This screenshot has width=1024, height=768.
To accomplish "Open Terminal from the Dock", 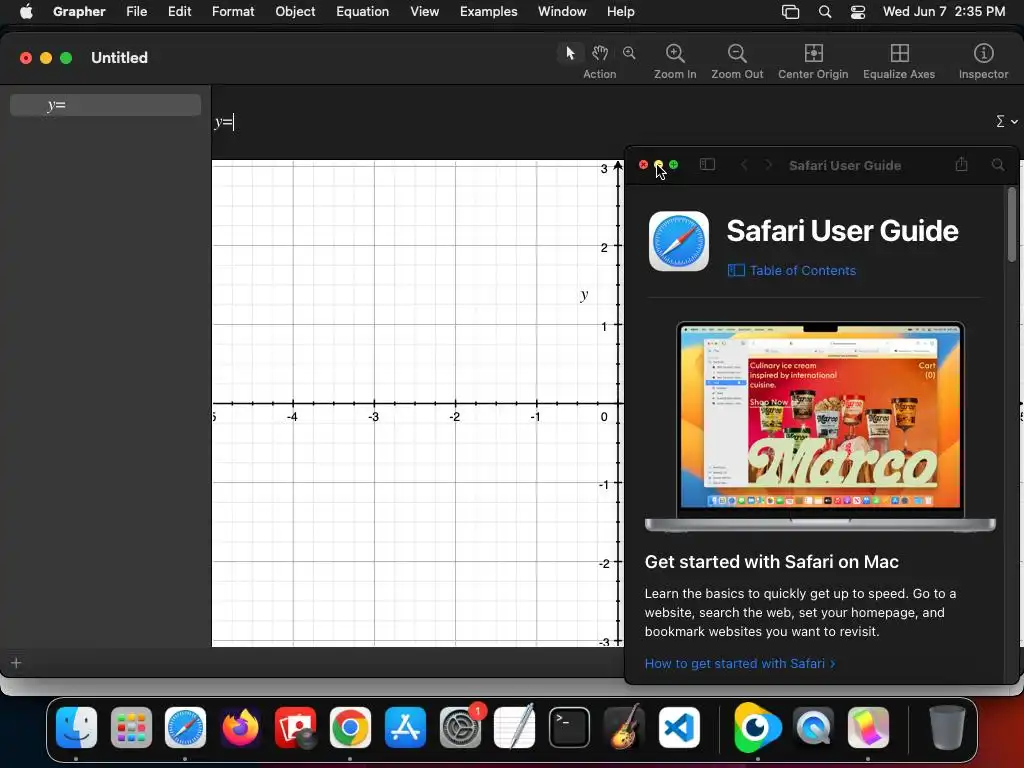I will click(x=569, y=728).
